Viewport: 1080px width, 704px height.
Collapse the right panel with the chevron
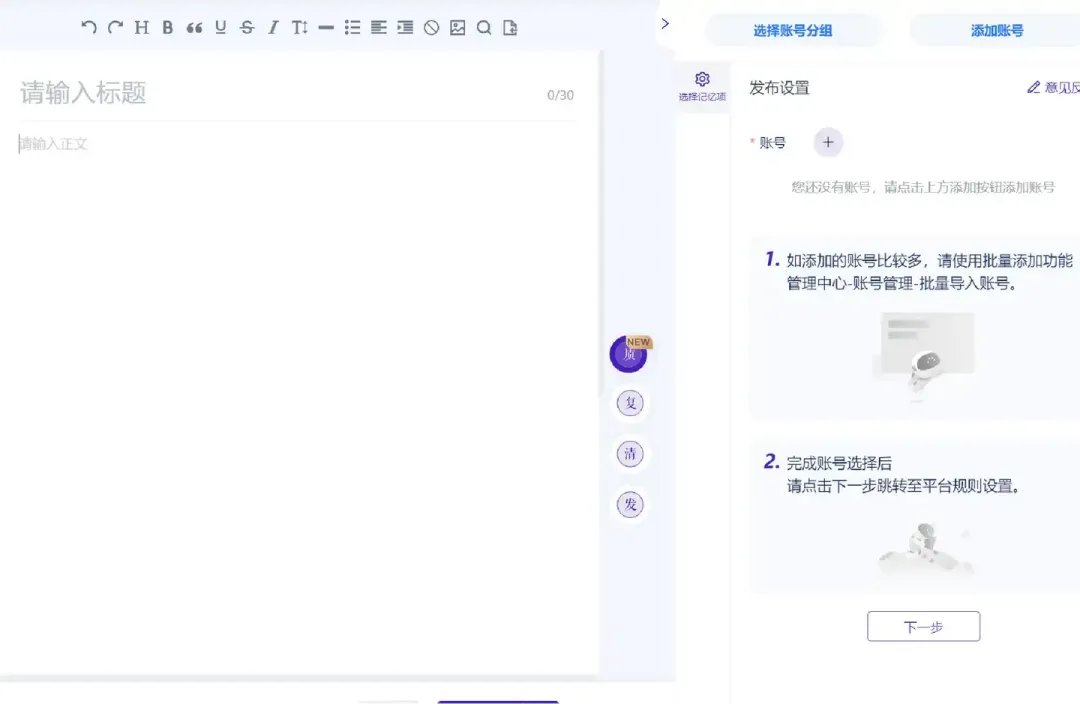(x=666, y=23)
